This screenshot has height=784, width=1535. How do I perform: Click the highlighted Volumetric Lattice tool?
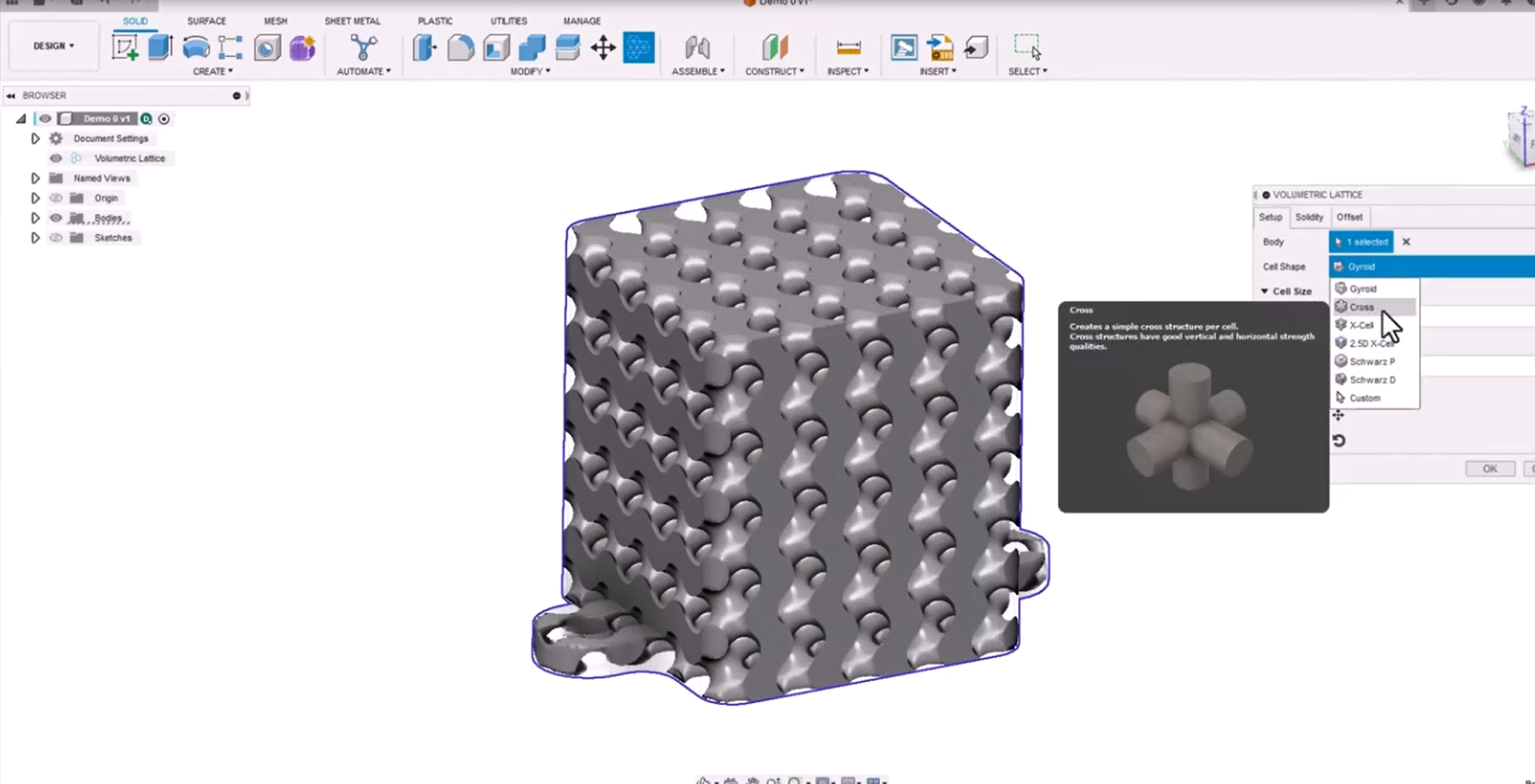point(638,47)
